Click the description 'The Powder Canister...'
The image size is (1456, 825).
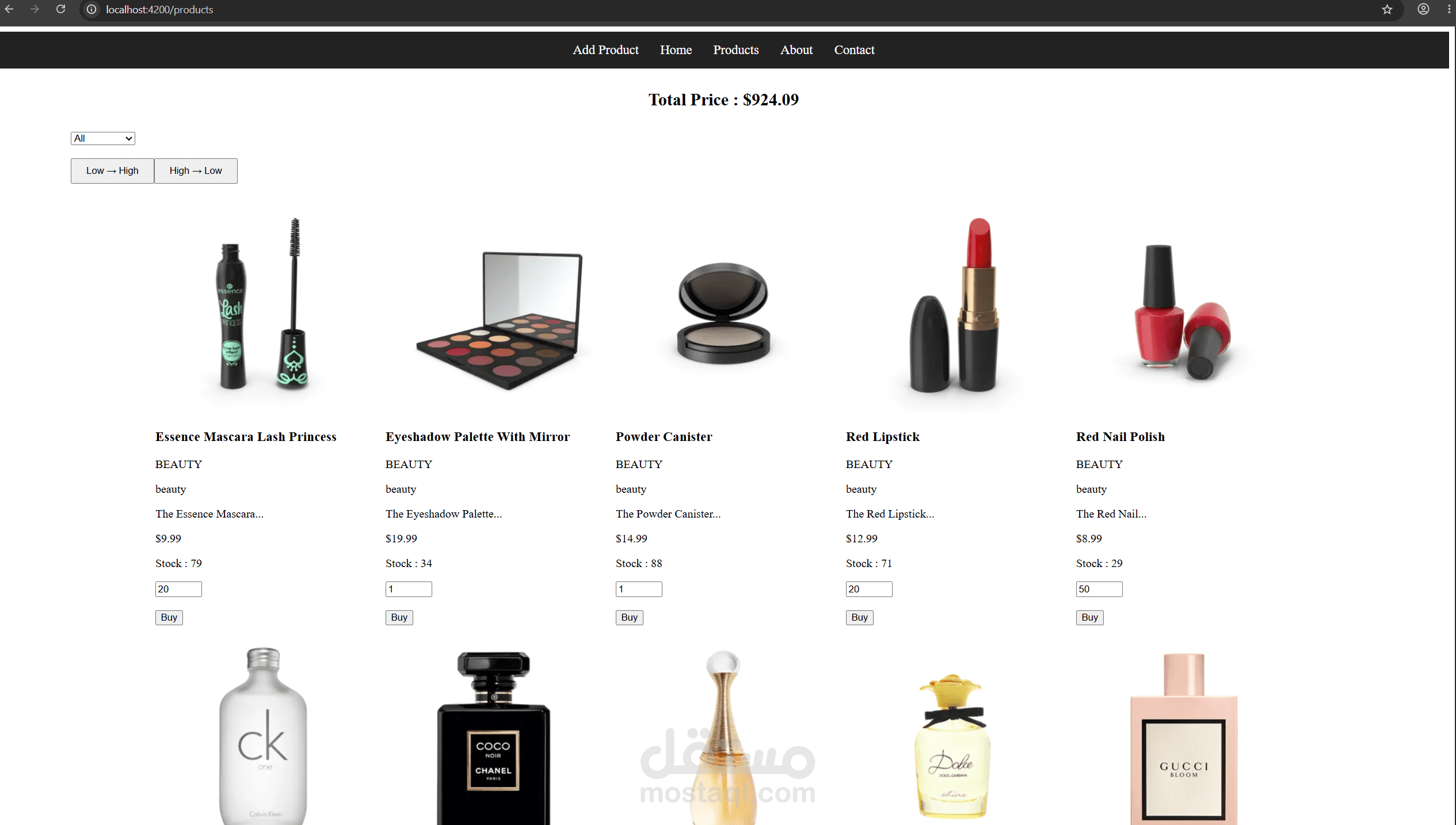[x=668, y=514]
